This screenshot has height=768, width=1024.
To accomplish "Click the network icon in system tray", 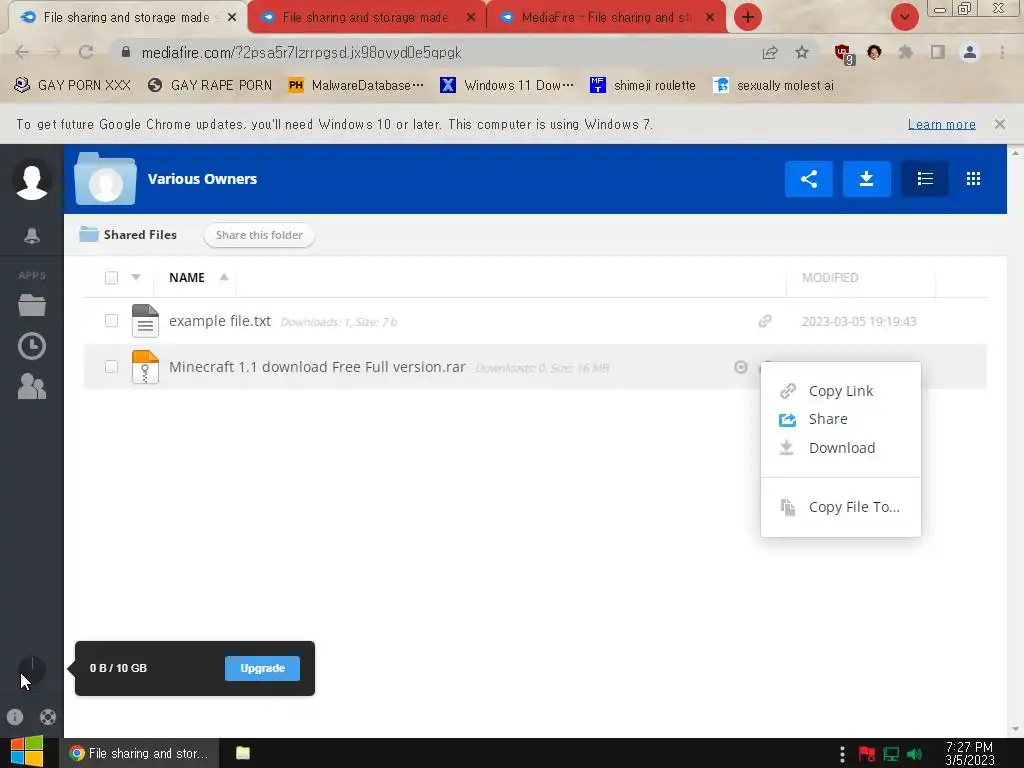I will (891, 754).
